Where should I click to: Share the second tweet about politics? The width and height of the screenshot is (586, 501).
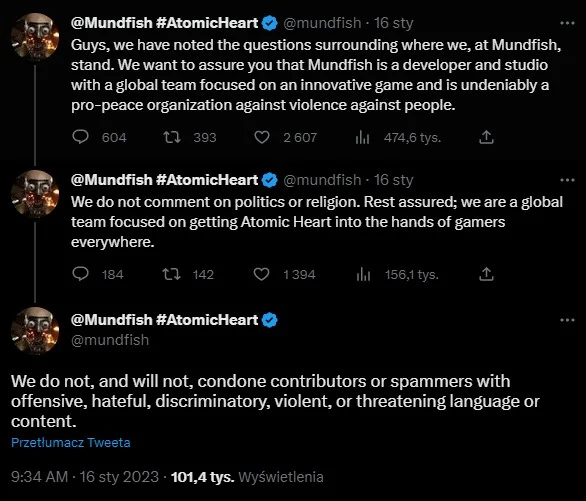click(486, 274)
